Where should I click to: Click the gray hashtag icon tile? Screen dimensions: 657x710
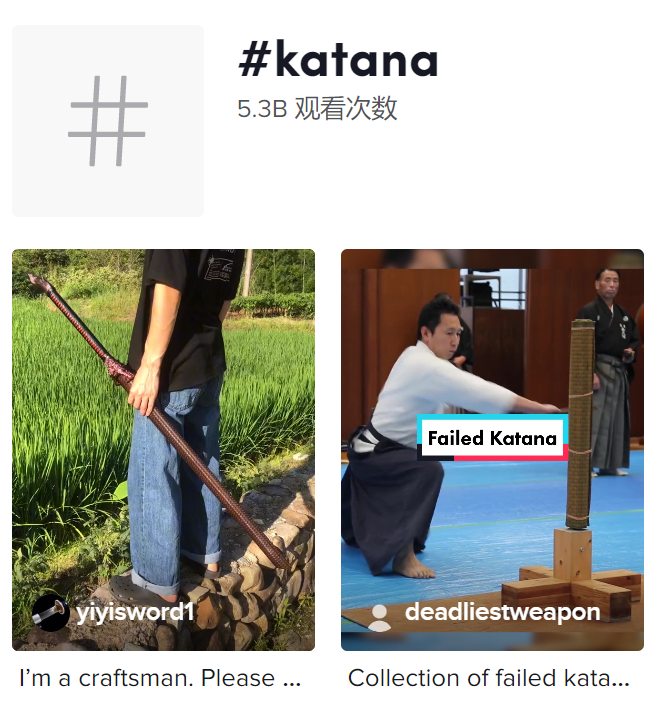click(108, 121)
